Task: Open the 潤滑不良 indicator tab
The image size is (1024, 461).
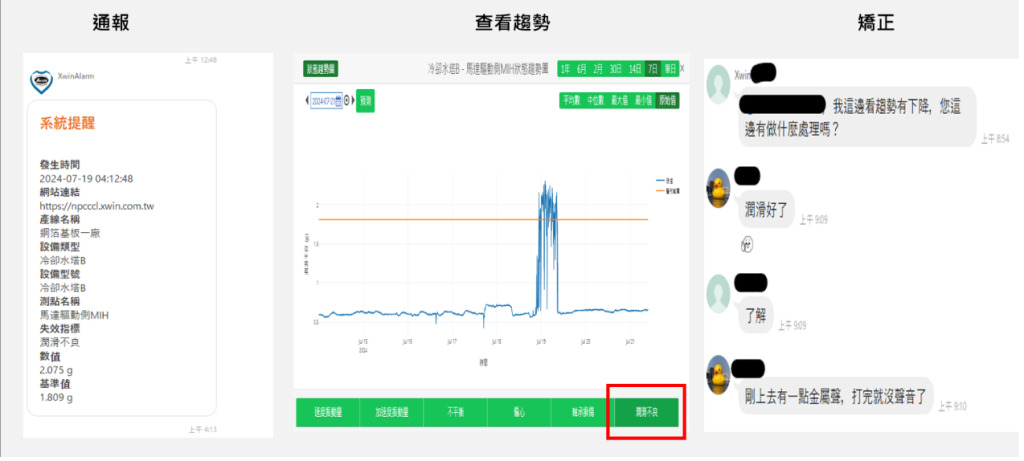Action: [x=645, y=412]
